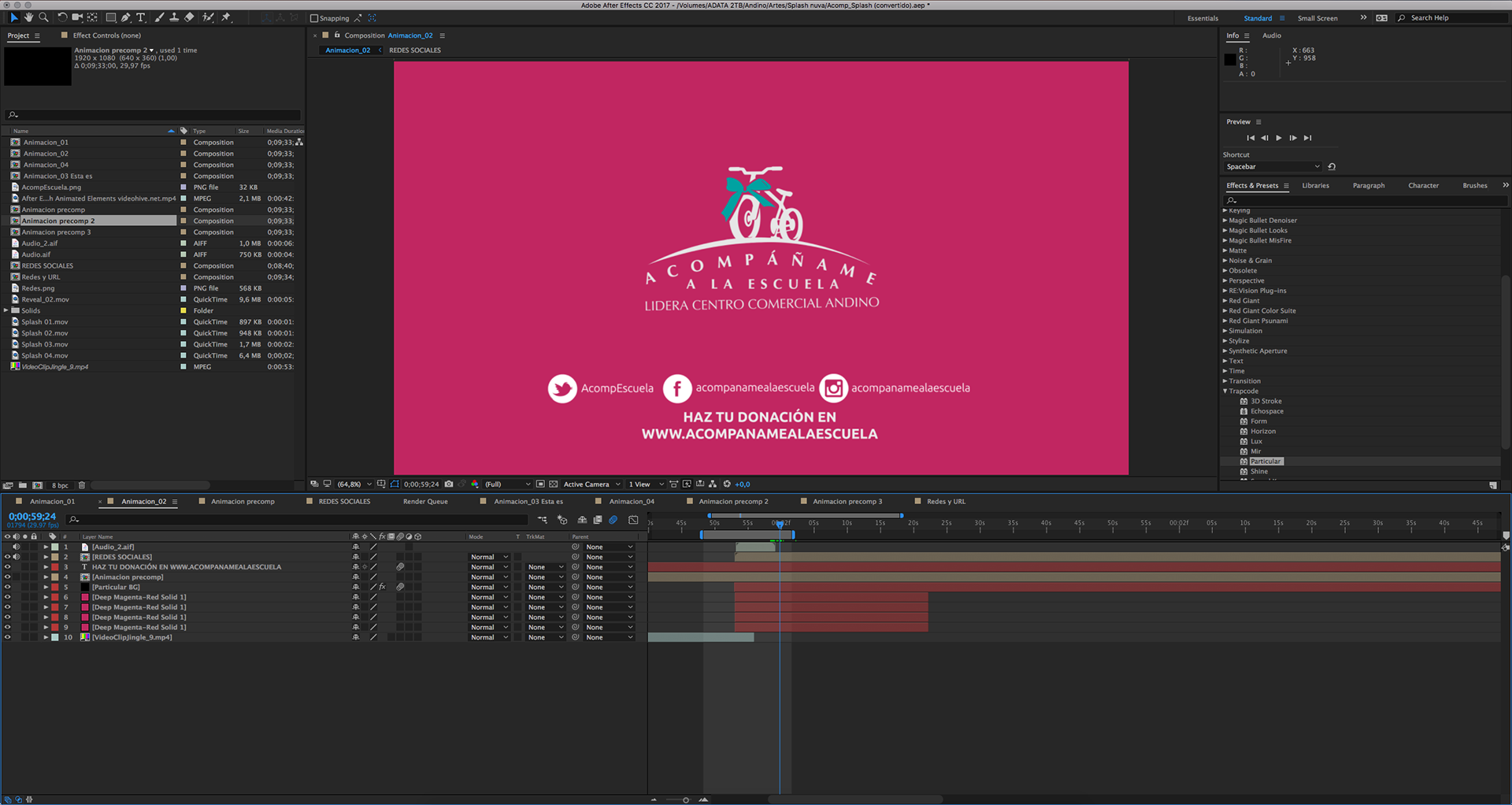Open the composition mini-flowchart icon in timeline
Image resolution: width=1512 pixels, height=805 pixels.
(543, 520)
